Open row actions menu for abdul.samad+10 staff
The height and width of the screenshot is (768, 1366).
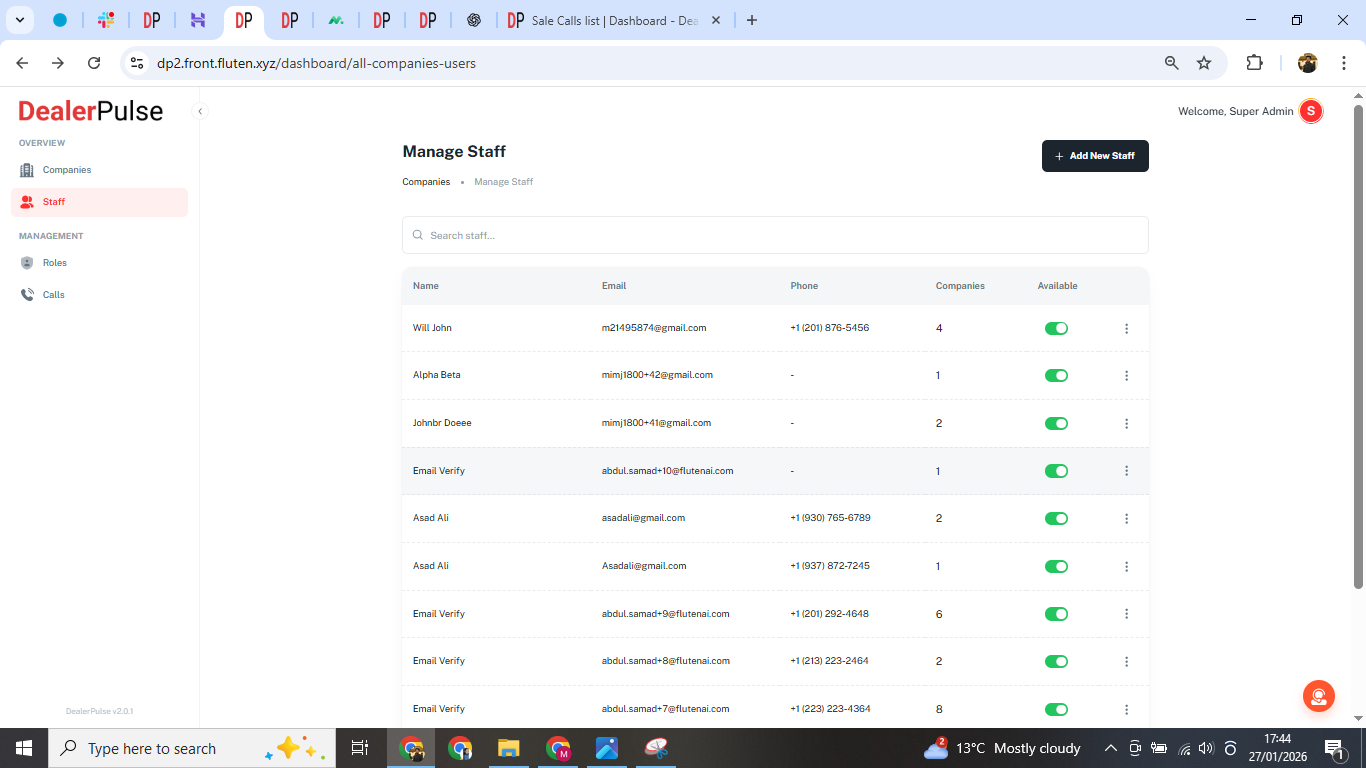tap(1126, 471)
